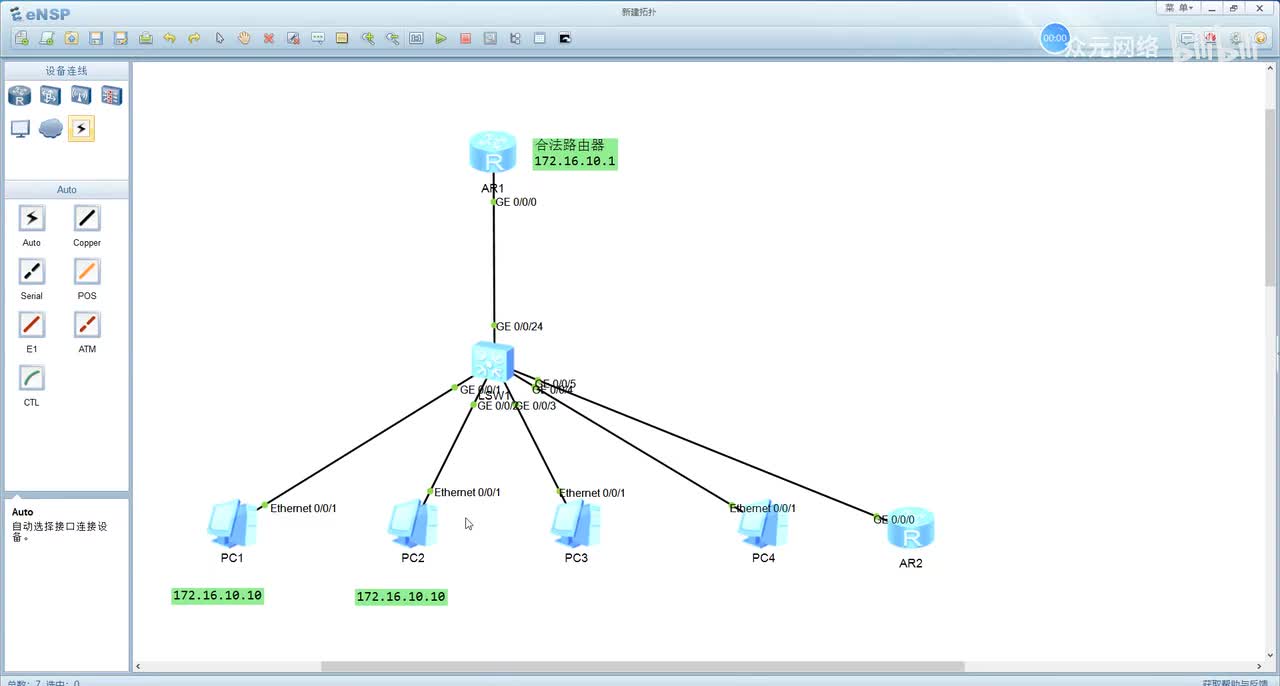
Task: Stop devices with red stop button
Action: pyautogui.click(x=466, y=38)
